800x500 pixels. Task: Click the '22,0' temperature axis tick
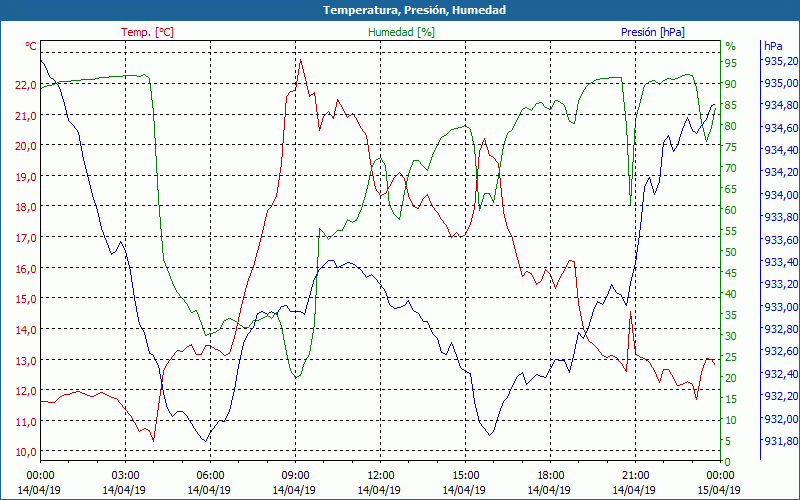pos(26,85)
